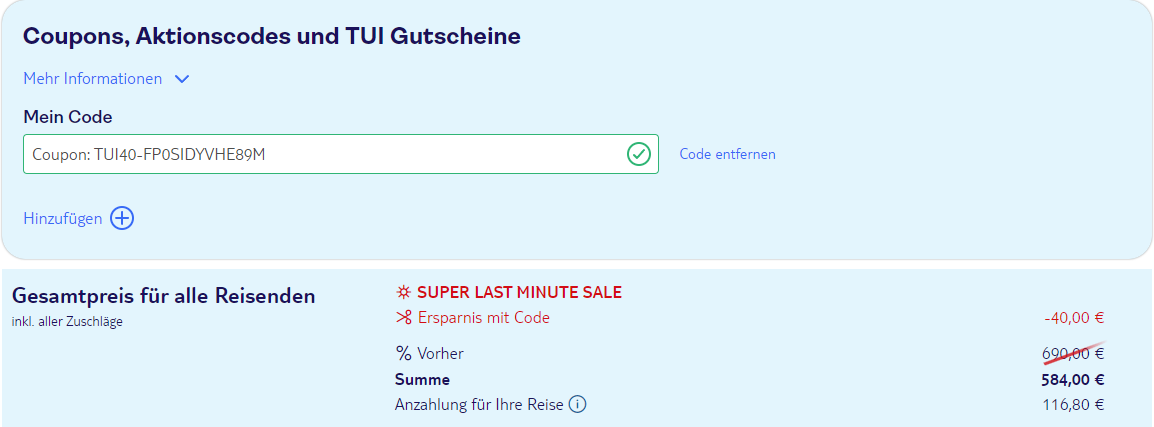Remove code via Code entfernen link
This screenshot has width=1154, height=427.
pyautogui.click(x=727, y=154)
